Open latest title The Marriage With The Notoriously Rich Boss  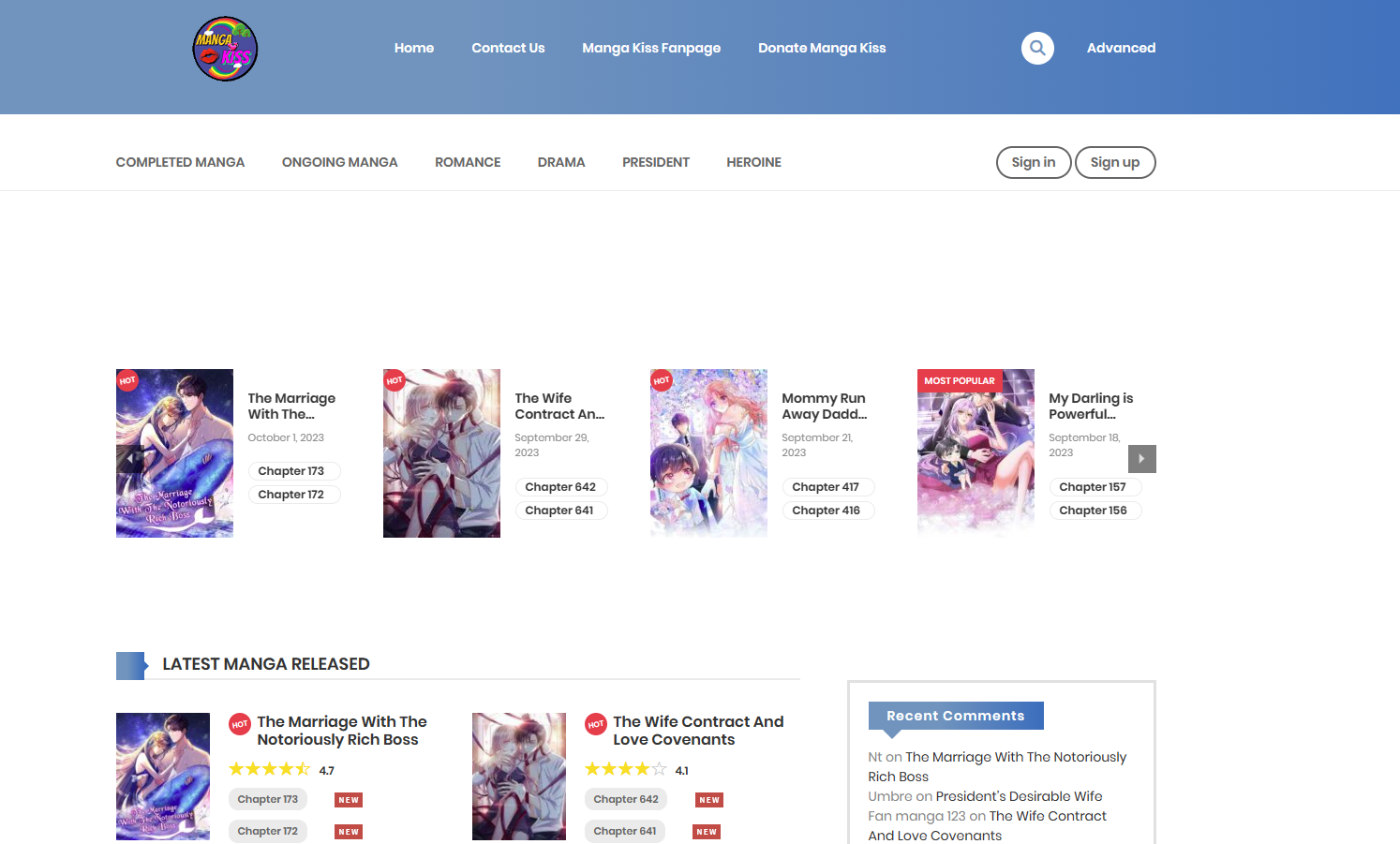point(342,731)
